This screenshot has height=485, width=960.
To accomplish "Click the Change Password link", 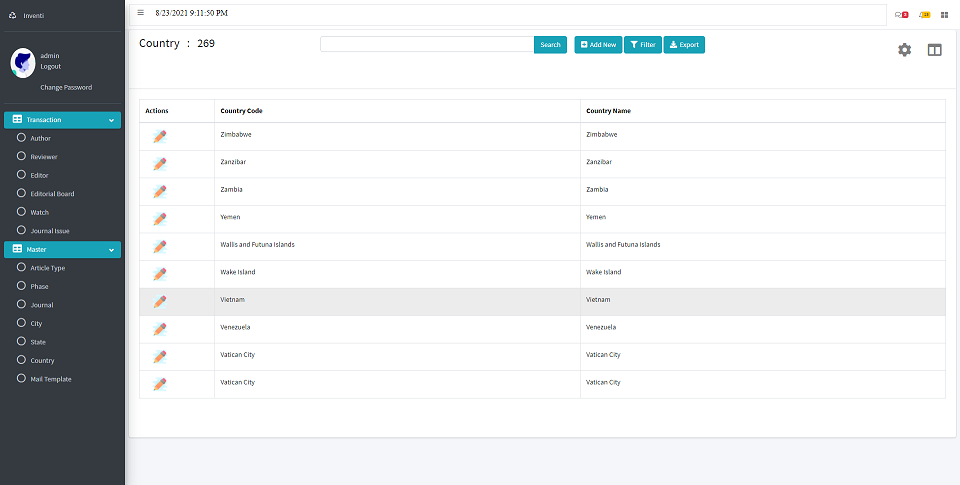I will click(66, 87).
